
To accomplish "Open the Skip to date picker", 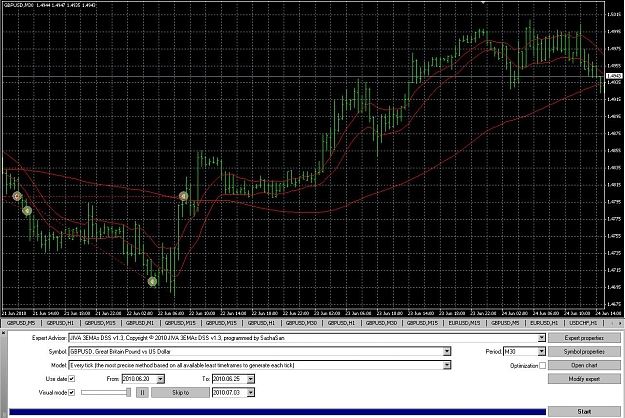I will (250, 392).
